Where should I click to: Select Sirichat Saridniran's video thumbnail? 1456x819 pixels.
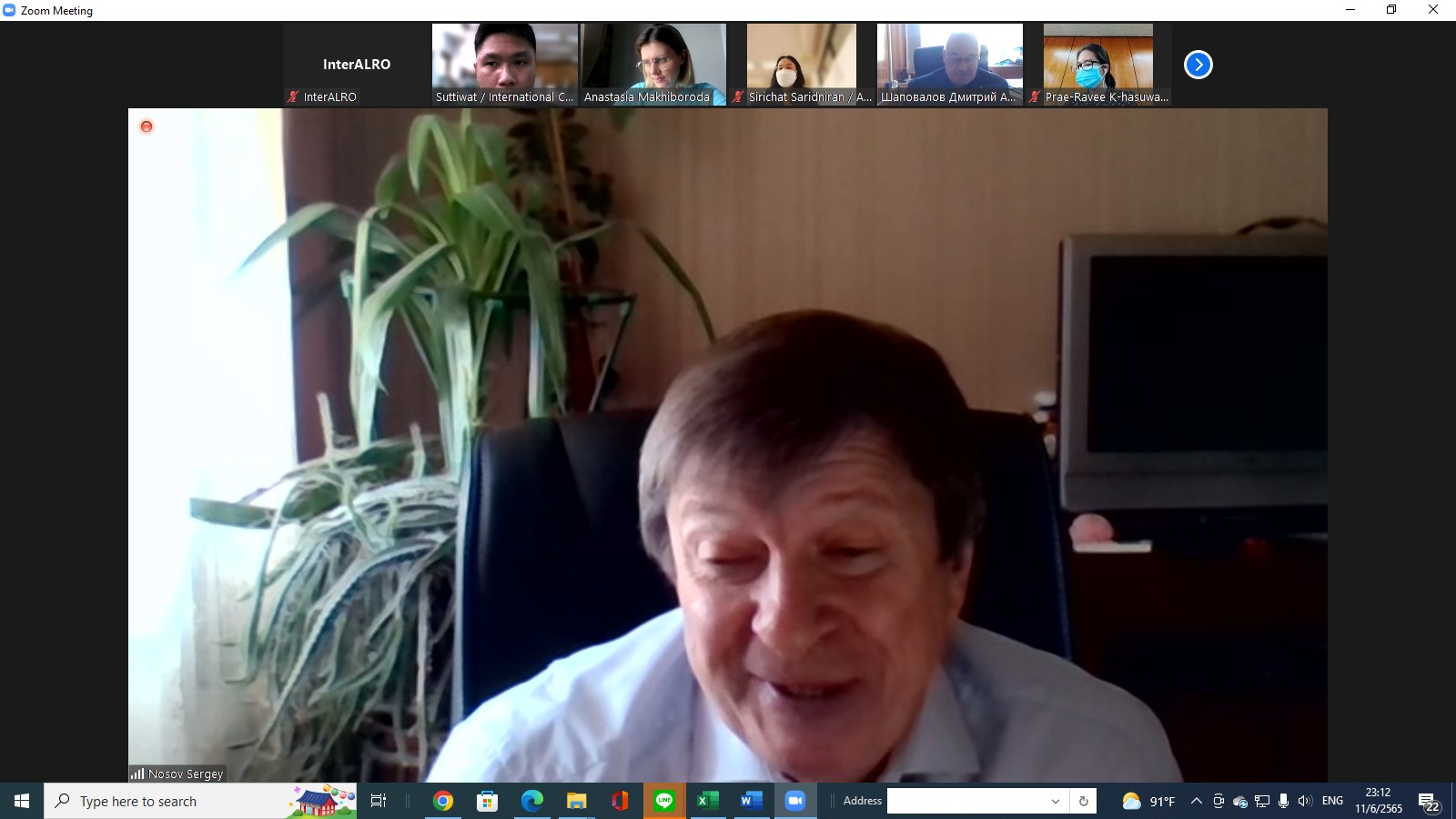[802, 65]
